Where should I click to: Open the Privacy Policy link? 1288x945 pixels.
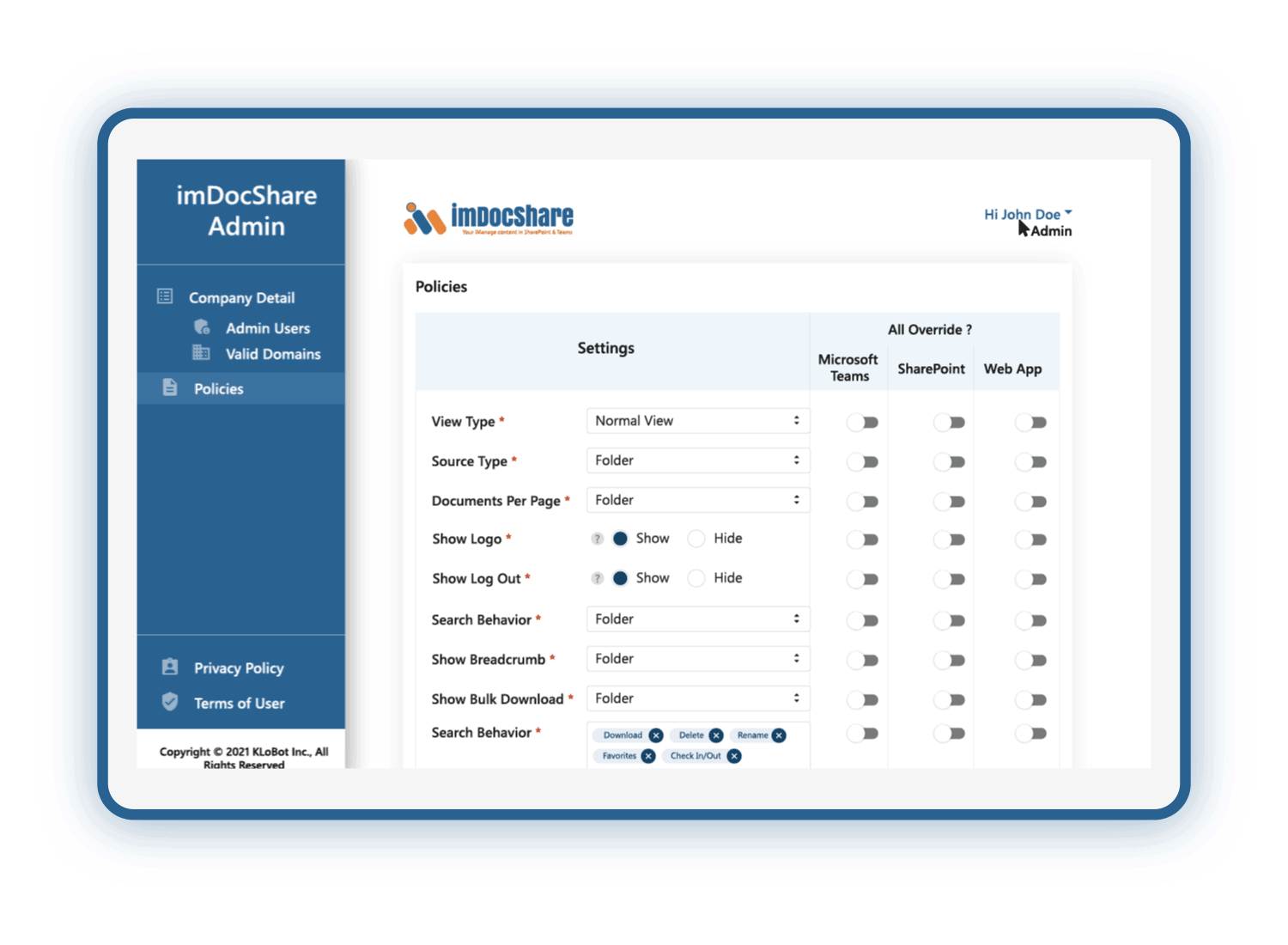[x=239, y=668]
